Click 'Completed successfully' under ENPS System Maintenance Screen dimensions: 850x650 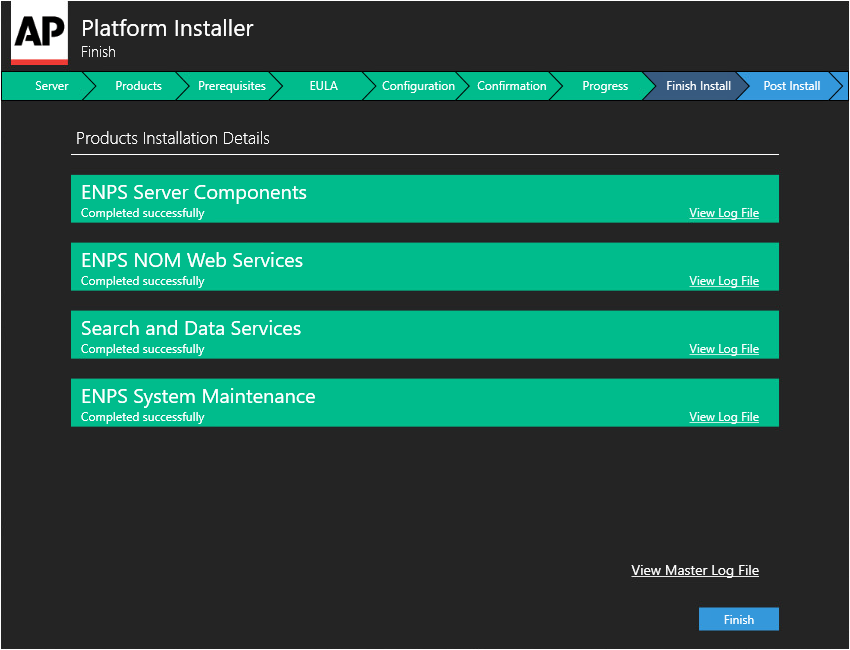143,417
